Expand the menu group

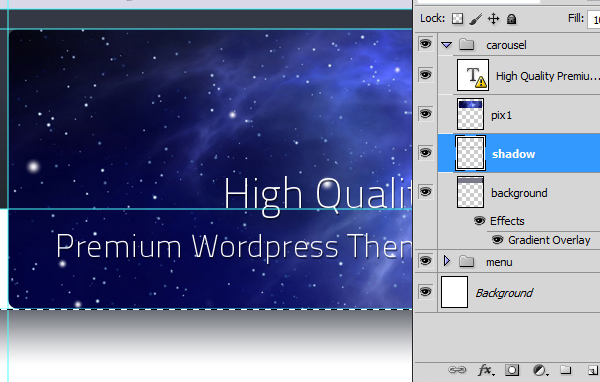447,261
